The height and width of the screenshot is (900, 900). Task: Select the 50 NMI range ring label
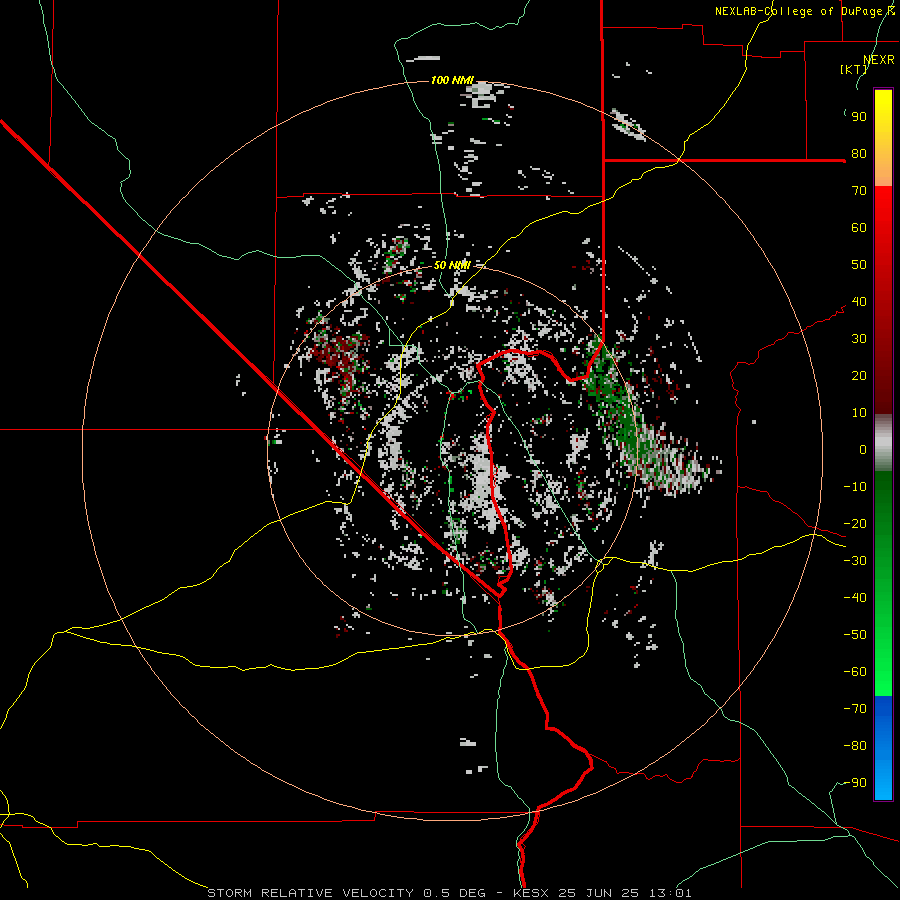tap(452, 265)
